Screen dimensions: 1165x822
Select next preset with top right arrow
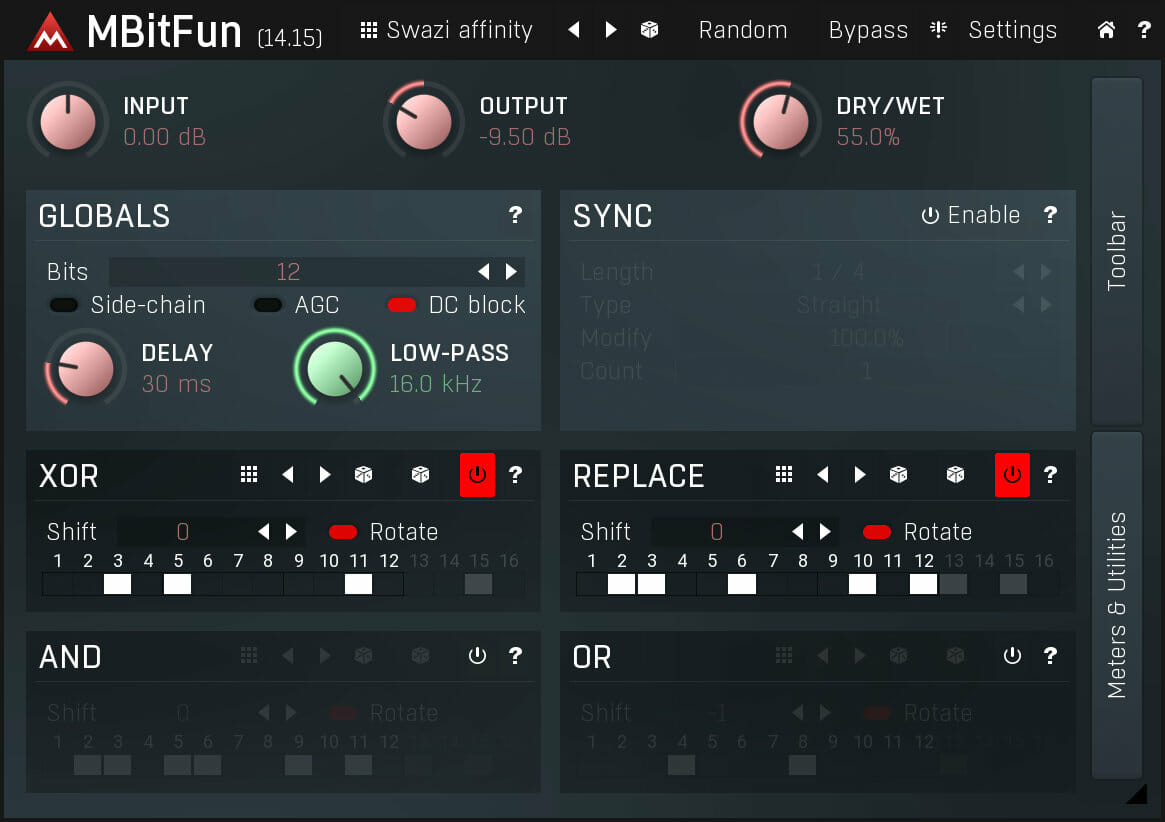(x=611, y=30)
